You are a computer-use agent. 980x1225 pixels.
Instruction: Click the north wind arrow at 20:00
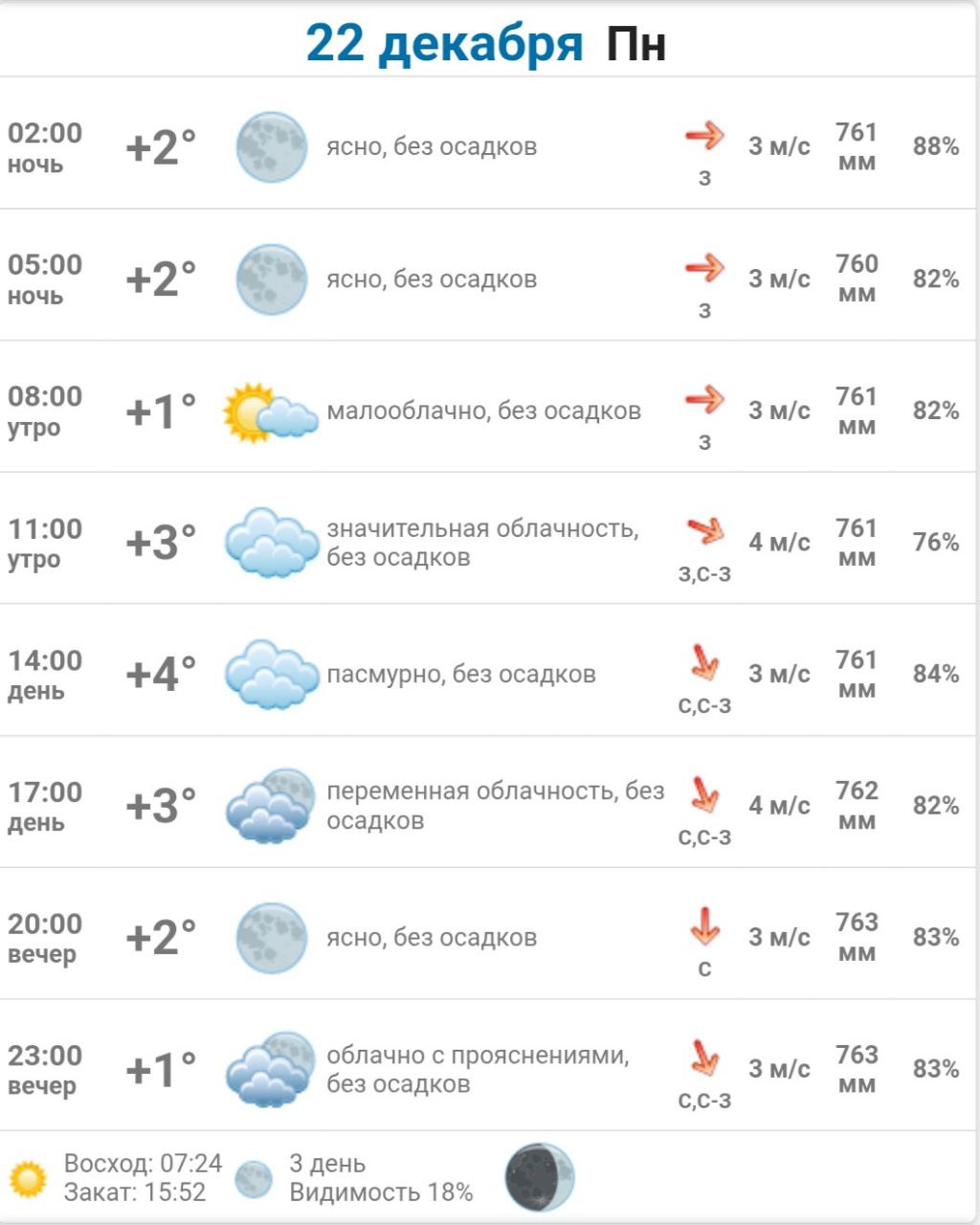[705, 925]
